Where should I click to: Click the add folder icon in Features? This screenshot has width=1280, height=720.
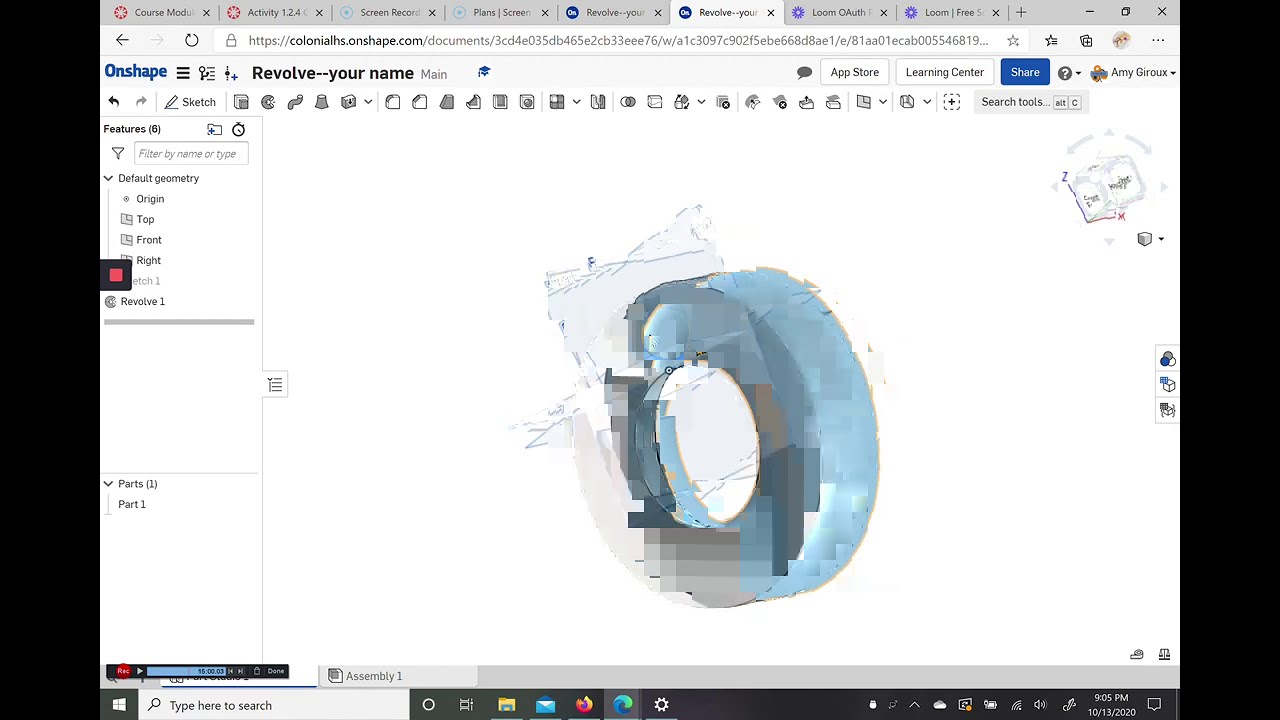[214, 129]
